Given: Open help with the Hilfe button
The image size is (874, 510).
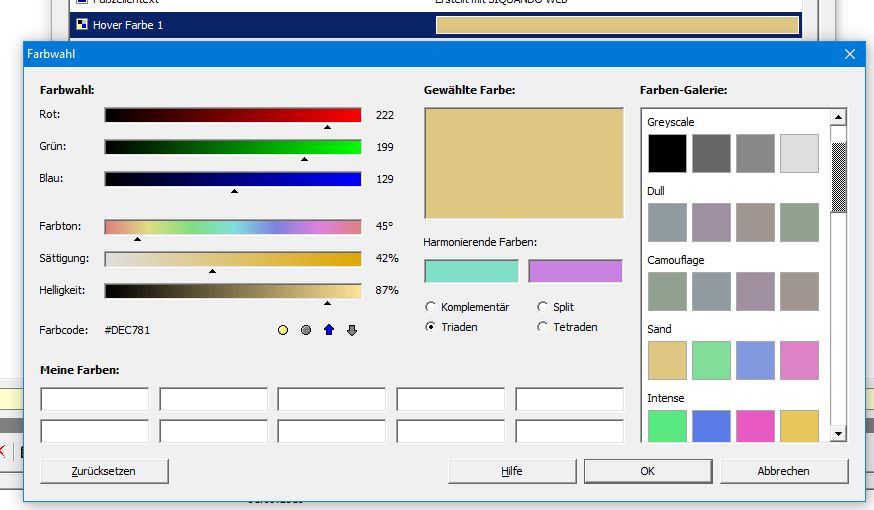Looking at the screenshot, I should coord(512,471).
